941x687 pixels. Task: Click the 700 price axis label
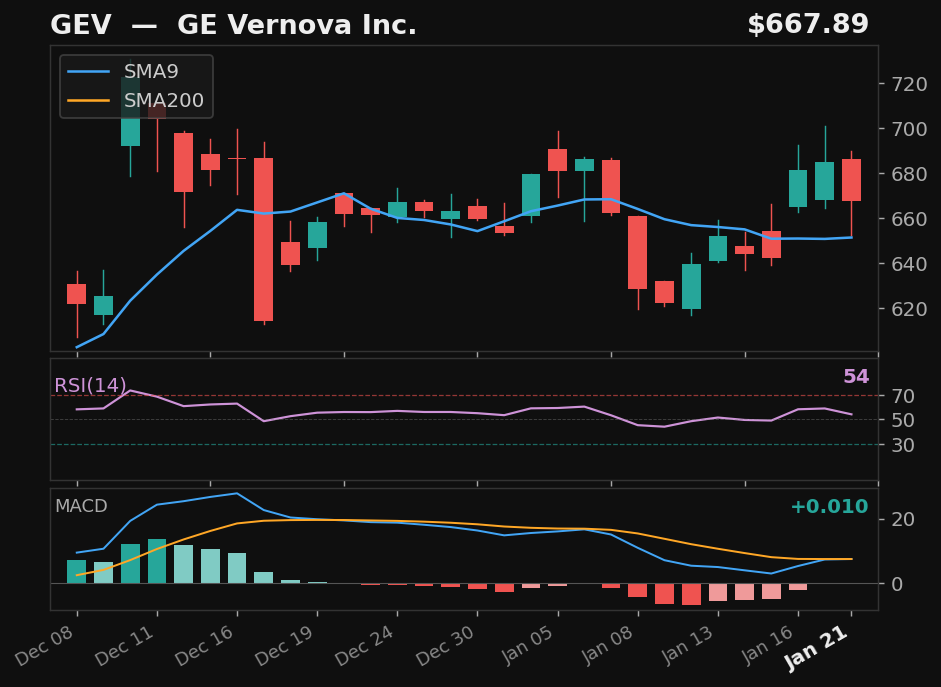click(x=909, y=129)
